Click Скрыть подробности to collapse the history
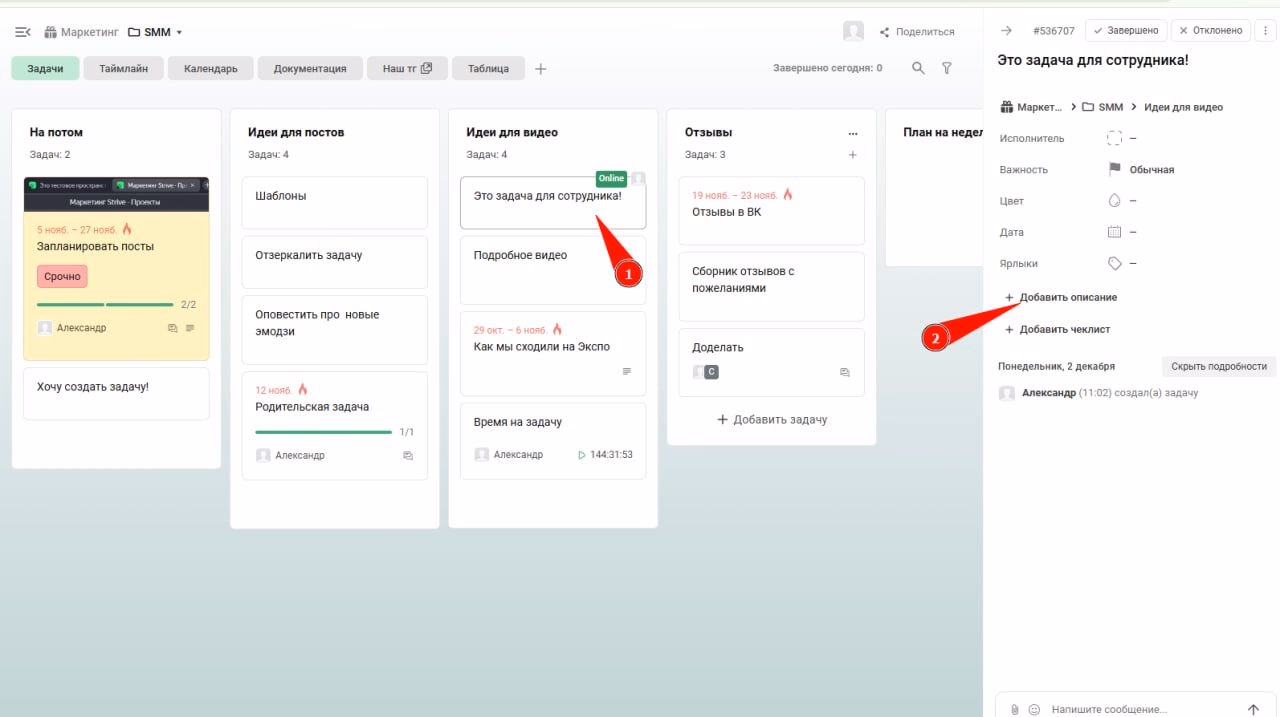Image resolution: width=1280 pixels, height=717 pixels. coord(1219,366)
